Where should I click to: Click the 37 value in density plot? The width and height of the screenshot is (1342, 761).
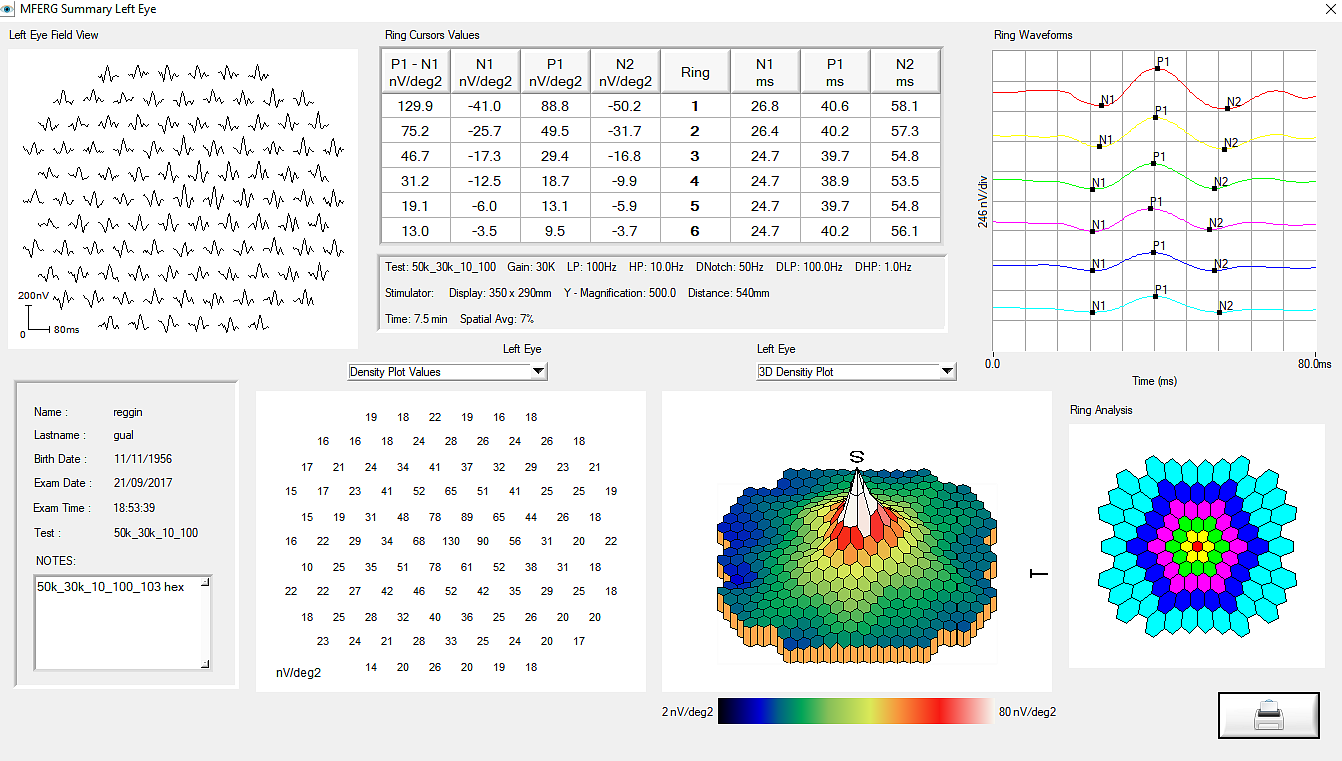(x=467, y=467)
